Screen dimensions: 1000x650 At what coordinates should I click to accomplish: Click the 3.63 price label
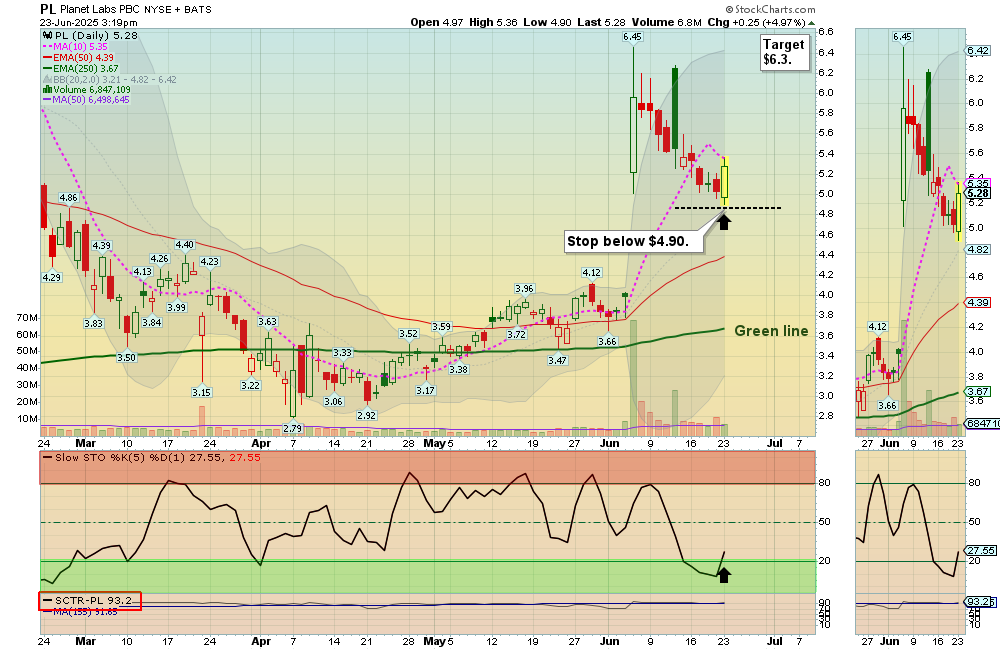pos(267,322)
